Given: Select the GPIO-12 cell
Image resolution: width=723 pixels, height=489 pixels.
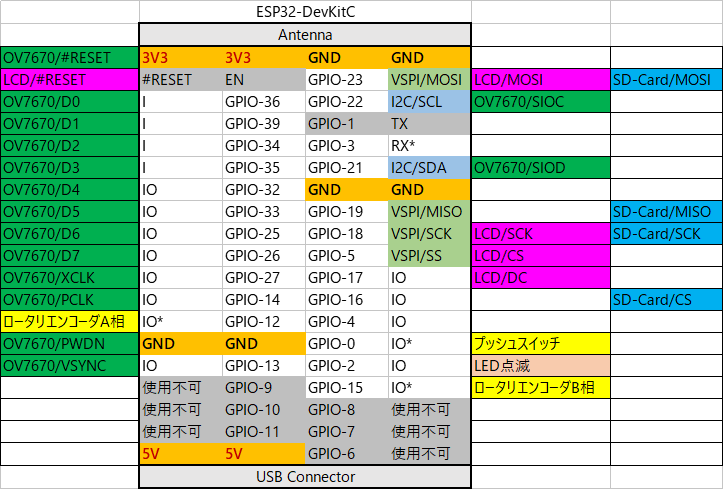Looking at the screenshot, I should click(x=264, y=322).
